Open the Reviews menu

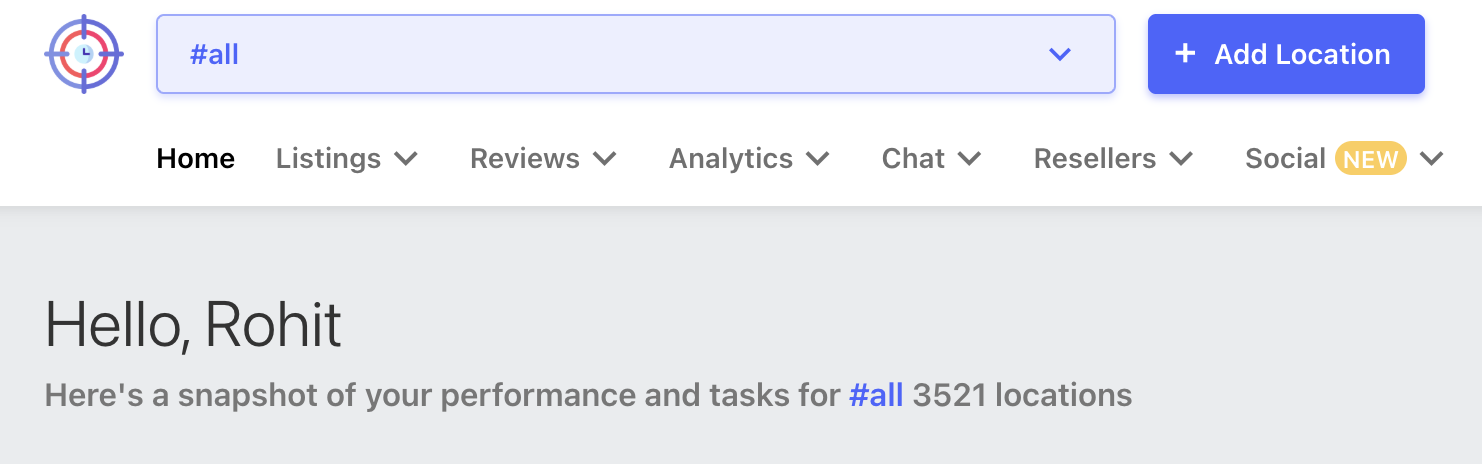click(x=525, y=159)
